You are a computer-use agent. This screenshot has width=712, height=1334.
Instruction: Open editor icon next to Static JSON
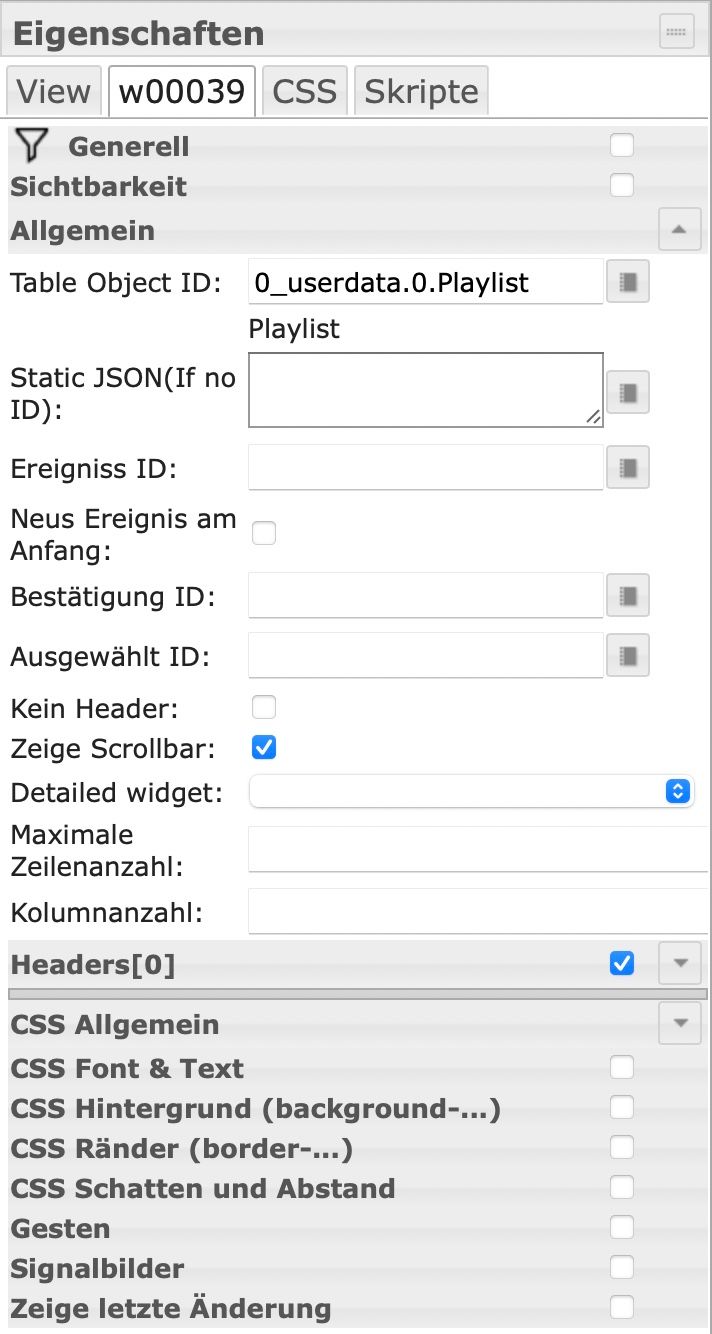tap(628, 392)
